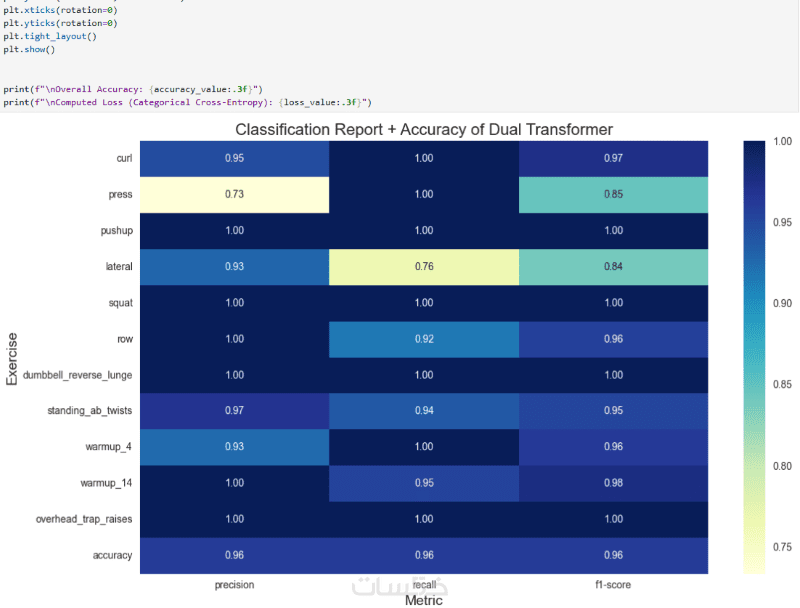Click the 'Metric' x-axis title

coord(424,600)
